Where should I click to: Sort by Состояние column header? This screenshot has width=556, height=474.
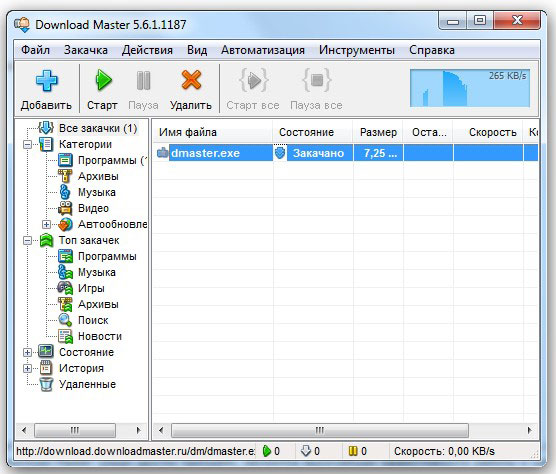pos(313,132)
